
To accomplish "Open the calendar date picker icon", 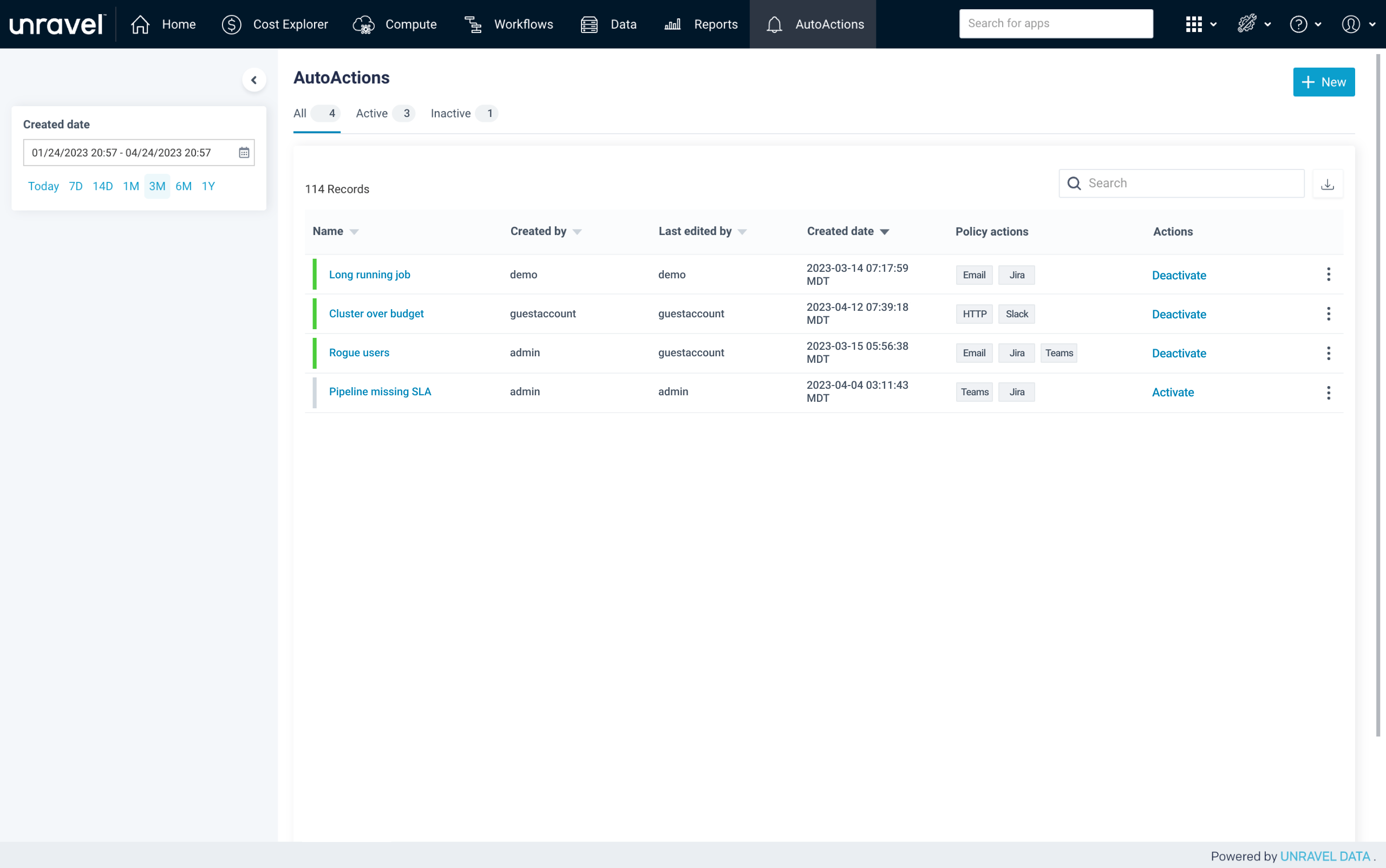I will click(x=244, y=153).
